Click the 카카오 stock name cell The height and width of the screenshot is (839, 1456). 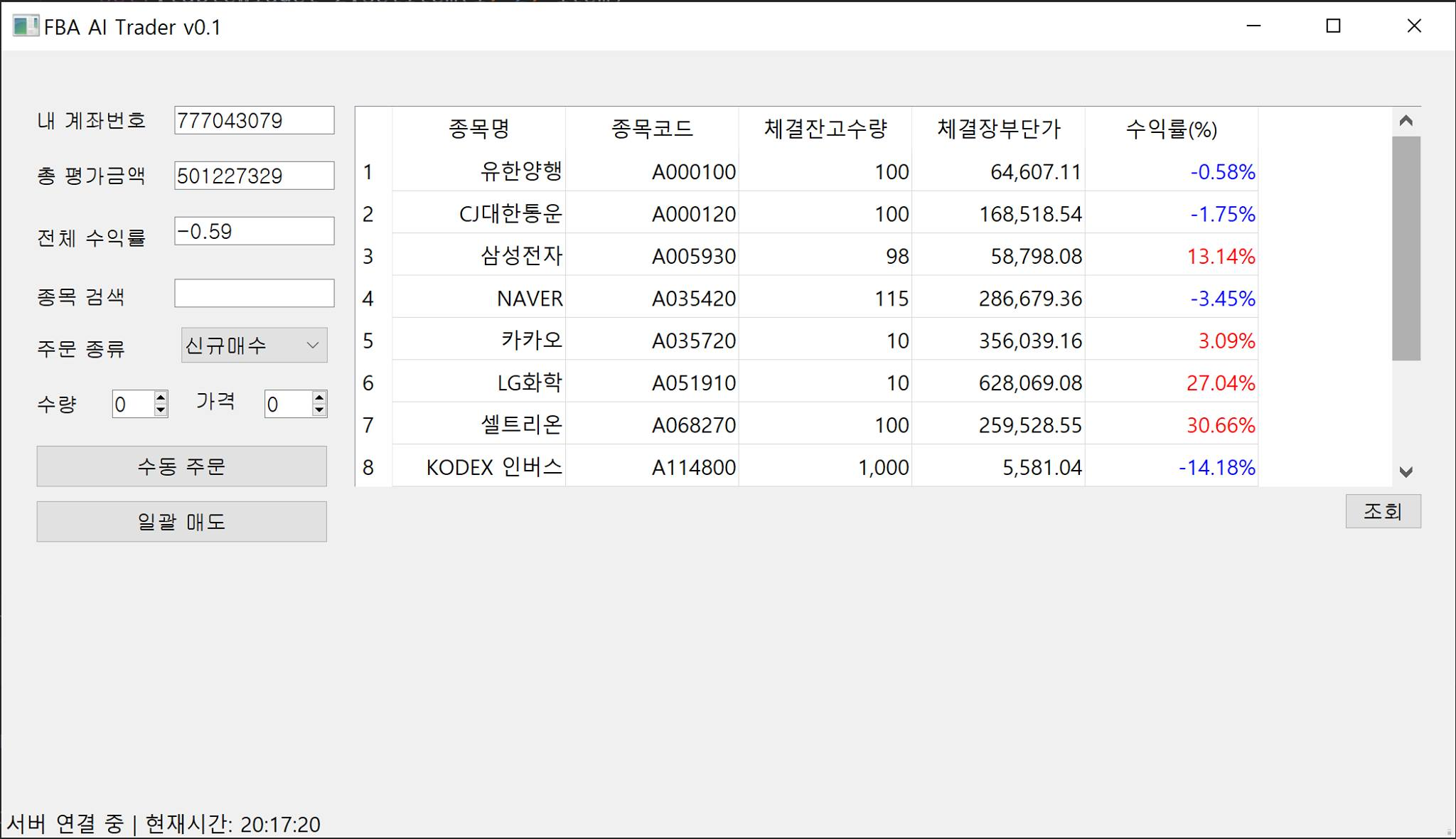479,341
